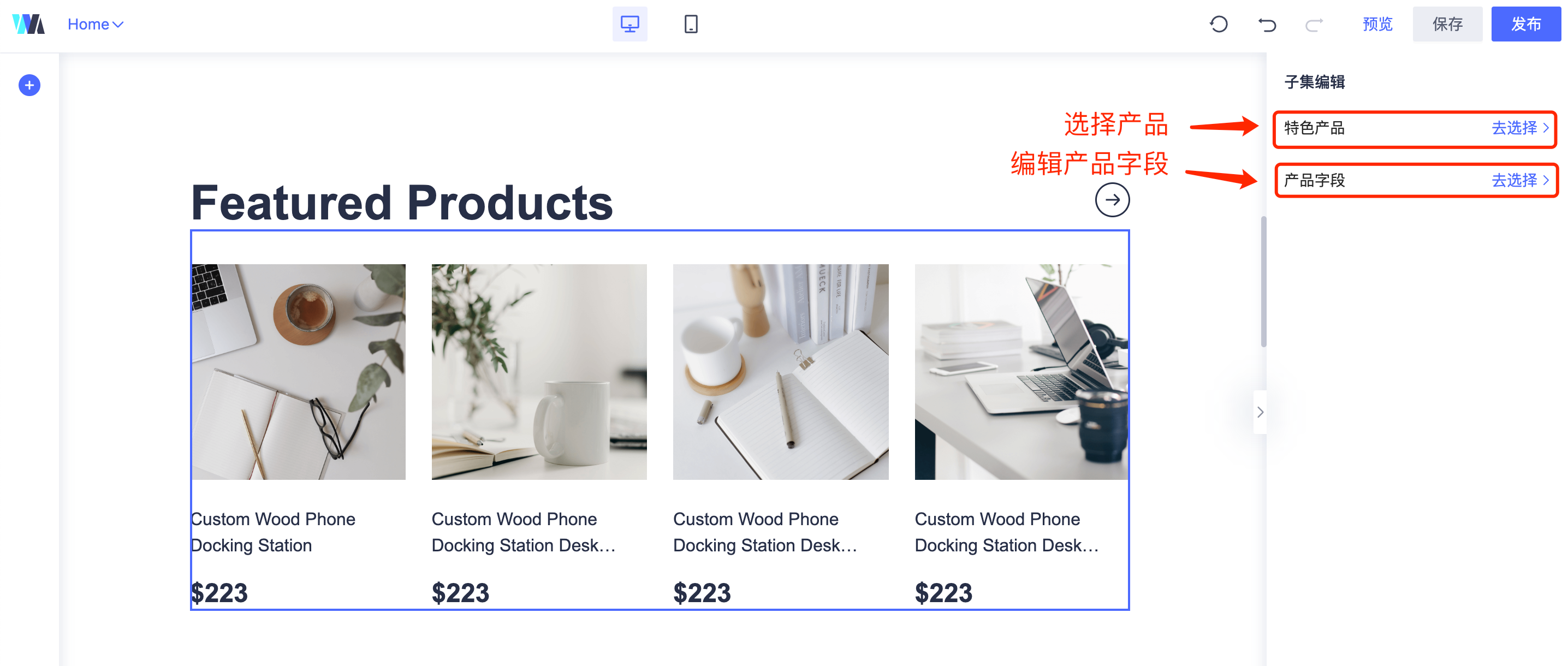Switch to mobile device view
1568x666 pixels.
691,25
